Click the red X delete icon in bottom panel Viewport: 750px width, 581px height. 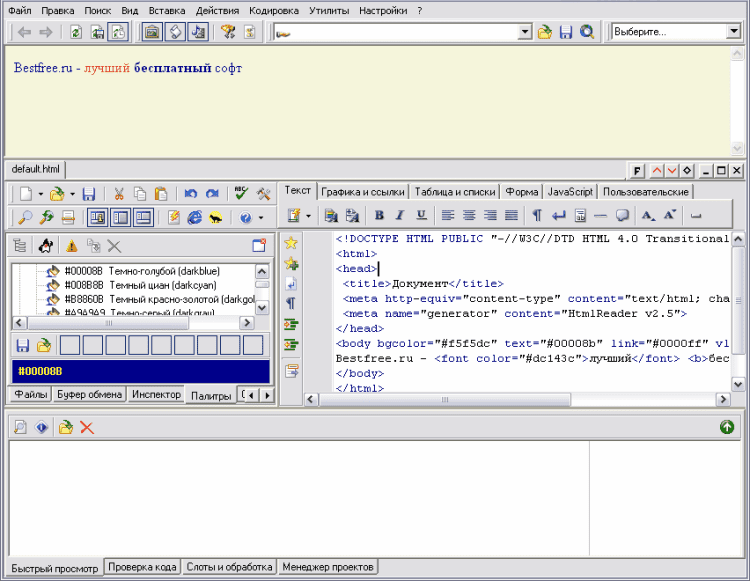[x=87, y=427]
